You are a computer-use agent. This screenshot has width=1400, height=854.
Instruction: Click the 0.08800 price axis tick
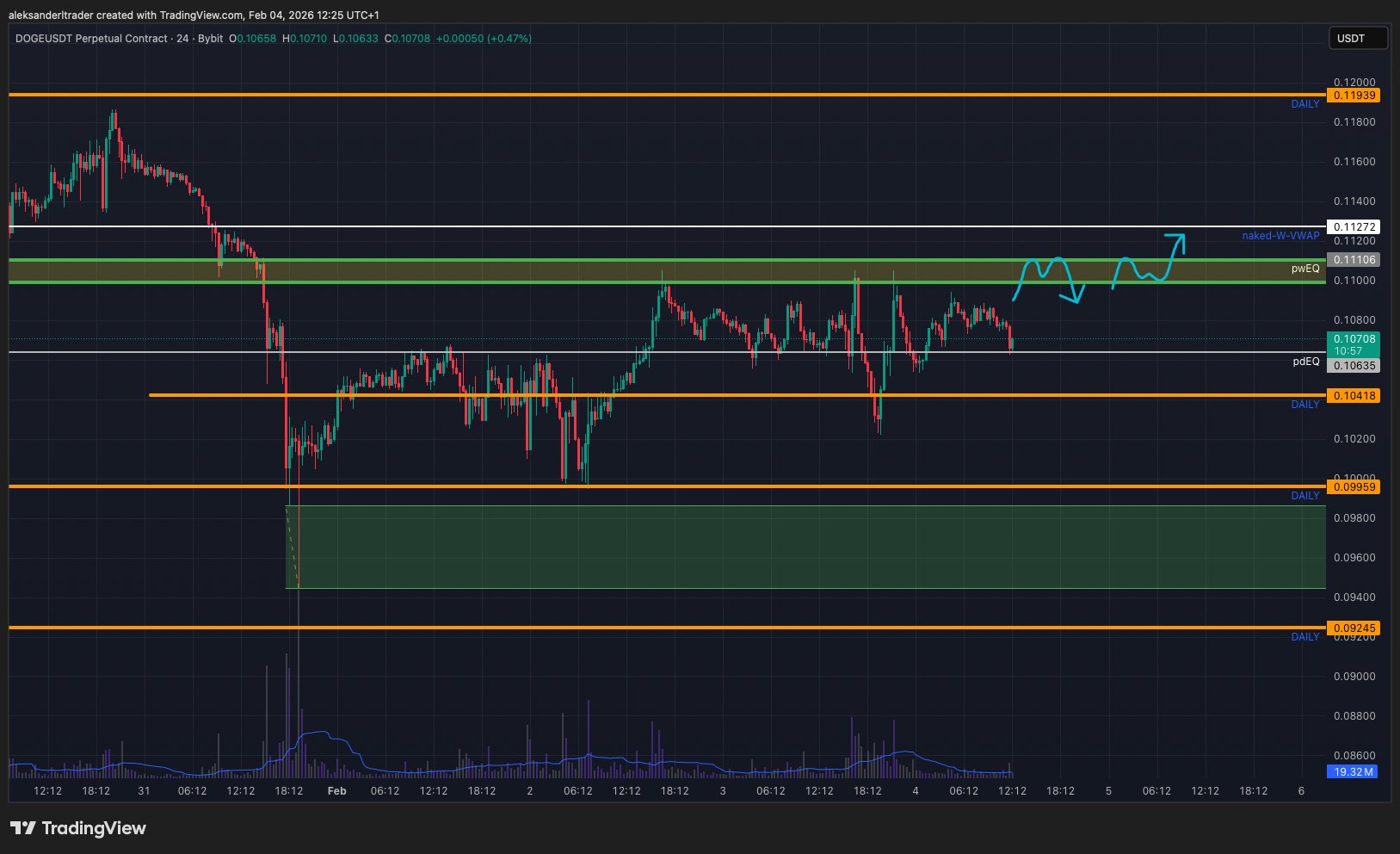pos(1354,716)
